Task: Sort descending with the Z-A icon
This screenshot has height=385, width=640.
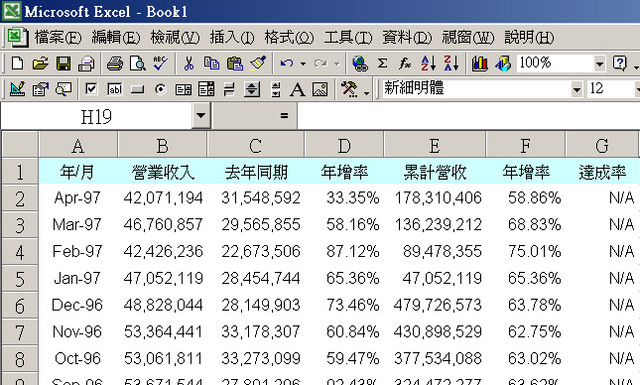Action: pos(451,63)
